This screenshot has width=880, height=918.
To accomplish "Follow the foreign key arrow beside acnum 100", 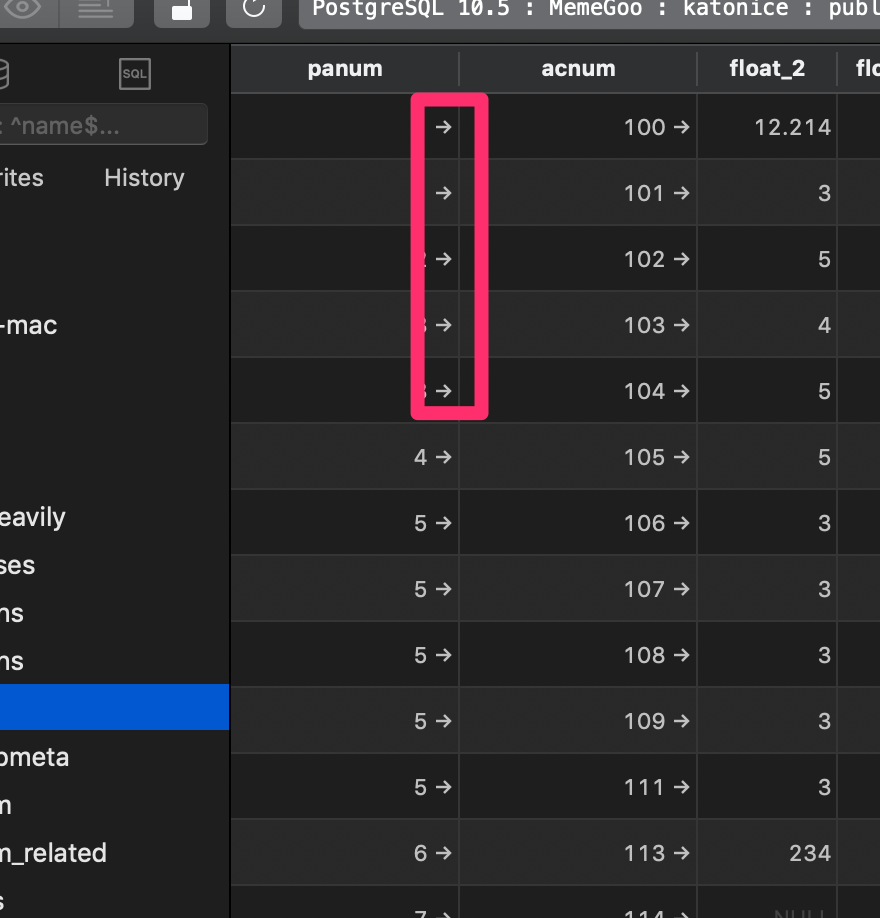I will [683, 127].
